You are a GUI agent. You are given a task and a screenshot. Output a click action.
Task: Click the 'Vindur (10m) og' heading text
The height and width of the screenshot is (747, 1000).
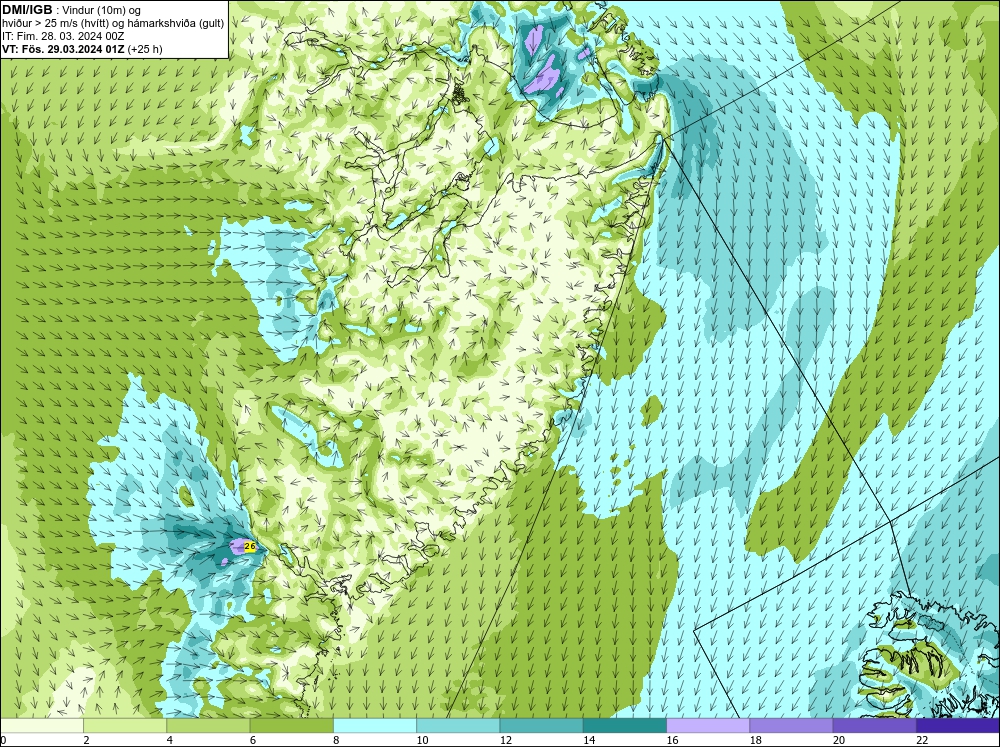pyautogui.click(x=102, y=10)
